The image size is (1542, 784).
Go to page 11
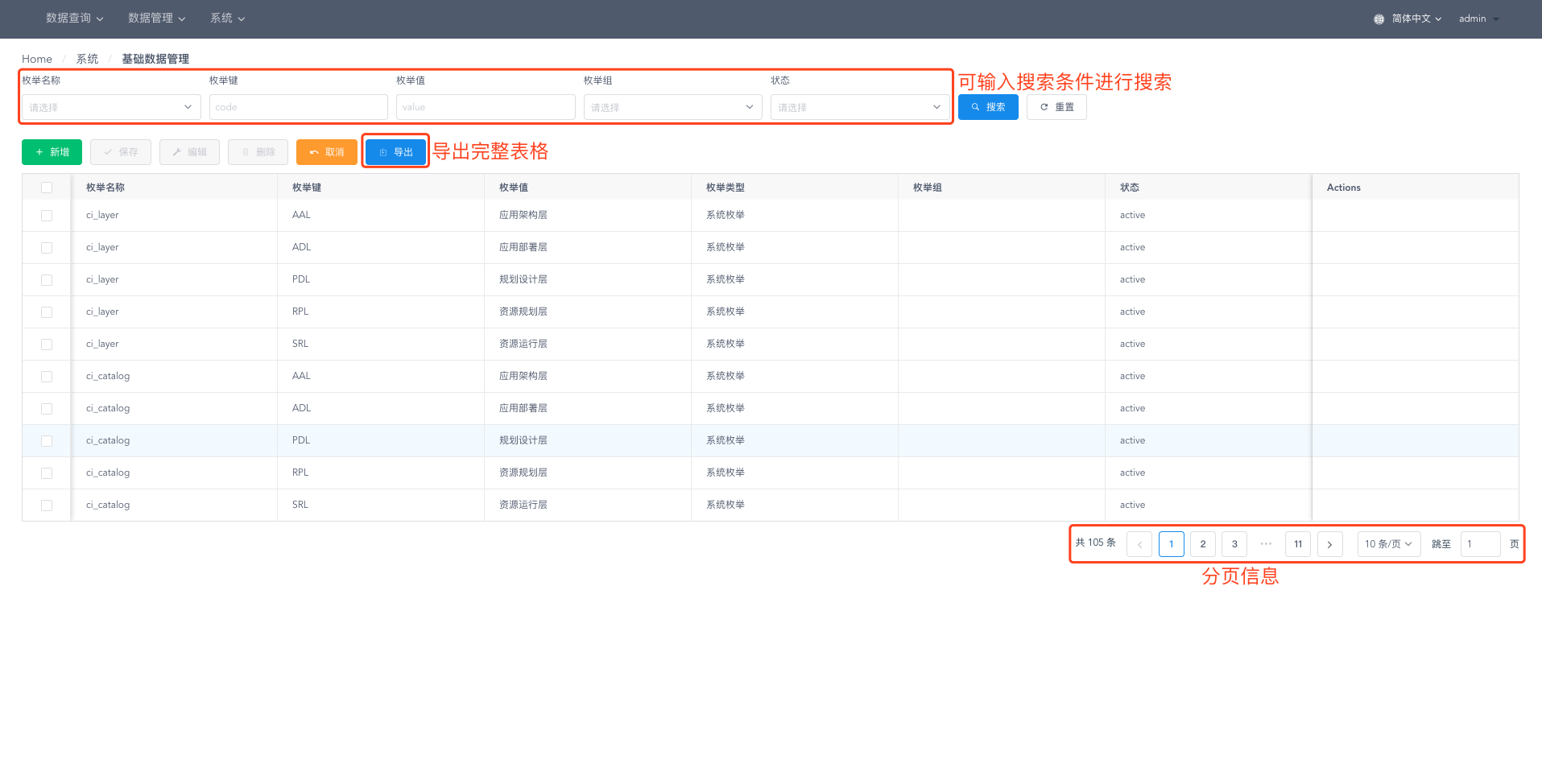[x=1298, y=544]
